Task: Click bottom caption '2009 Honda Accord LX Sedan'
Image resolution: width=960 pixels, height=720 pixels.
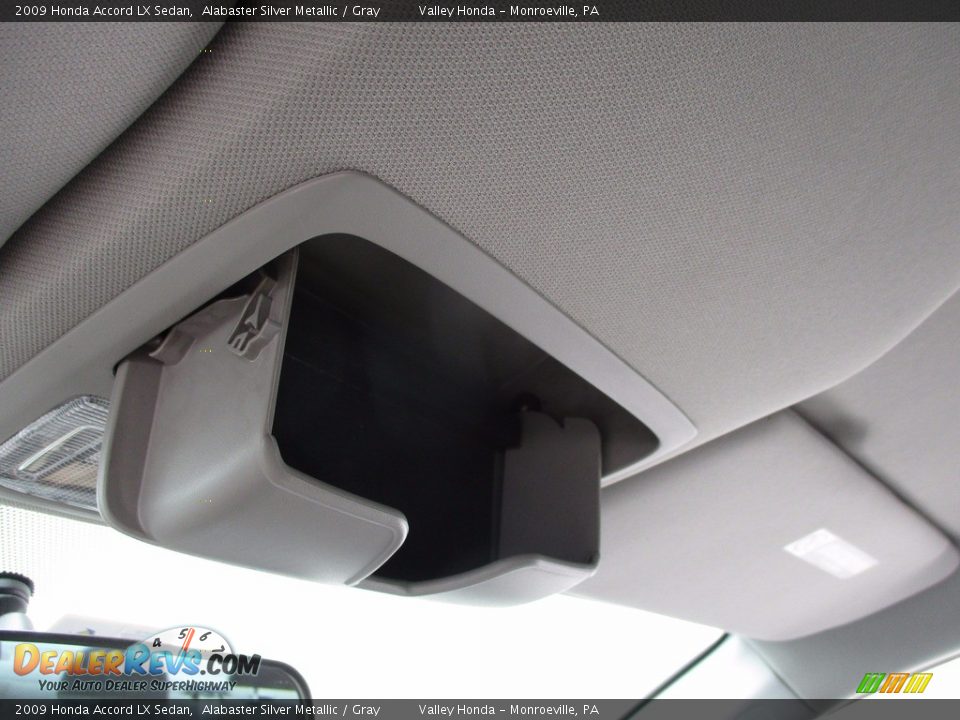Action: pos(98,710)
